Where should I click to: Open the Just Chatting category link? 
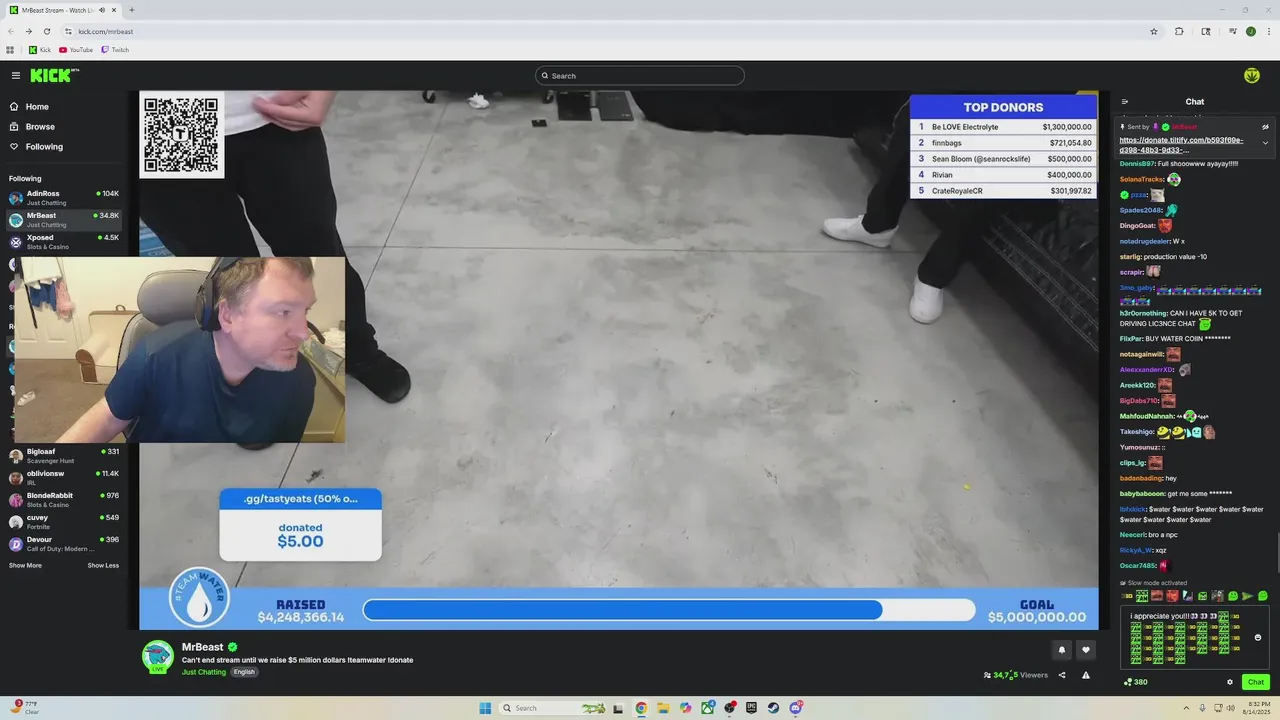coord(204,672)
